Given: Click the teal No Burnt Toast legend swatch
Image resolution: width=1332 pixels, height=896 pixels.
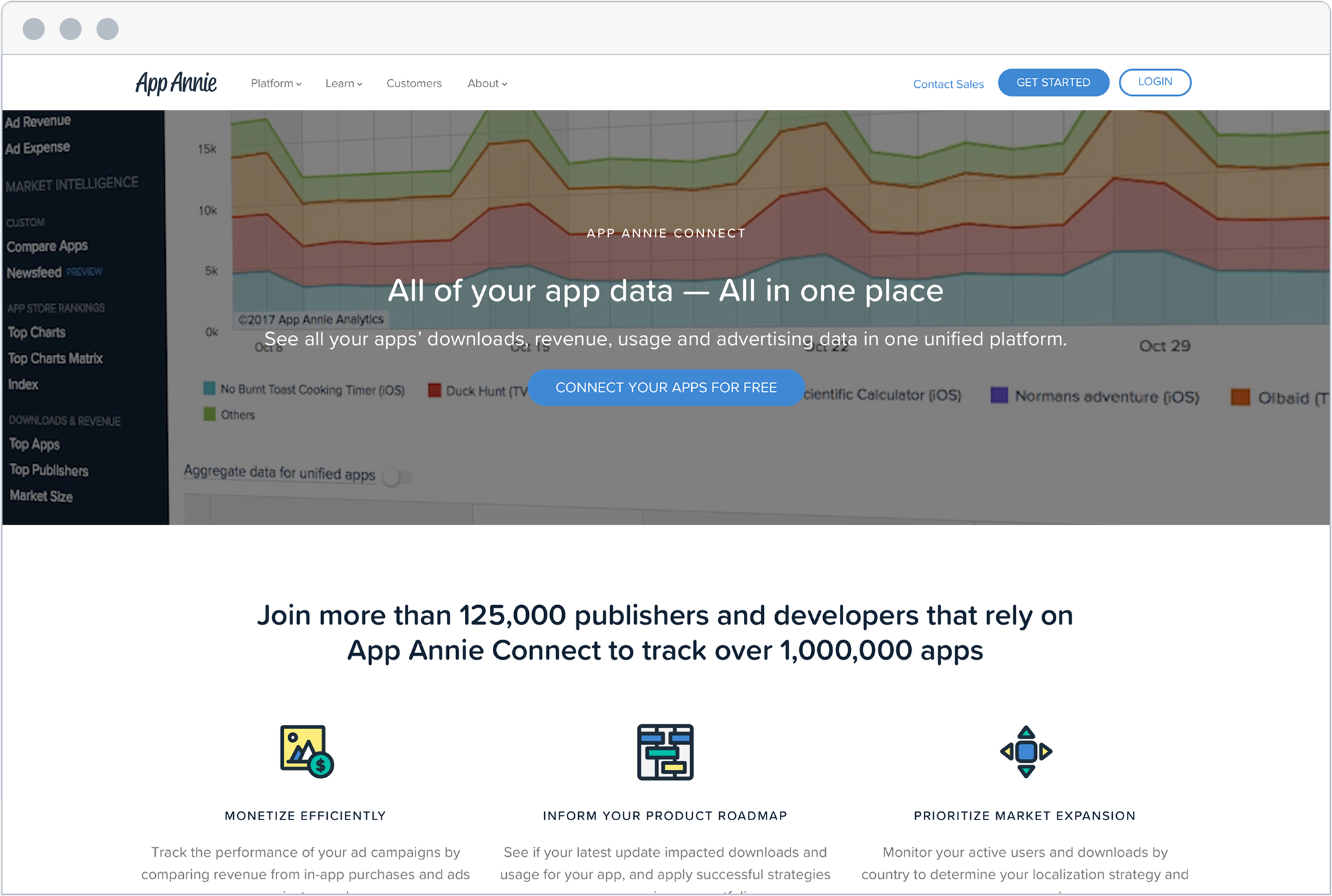Looking at the screenshot, I should (209, 388).
